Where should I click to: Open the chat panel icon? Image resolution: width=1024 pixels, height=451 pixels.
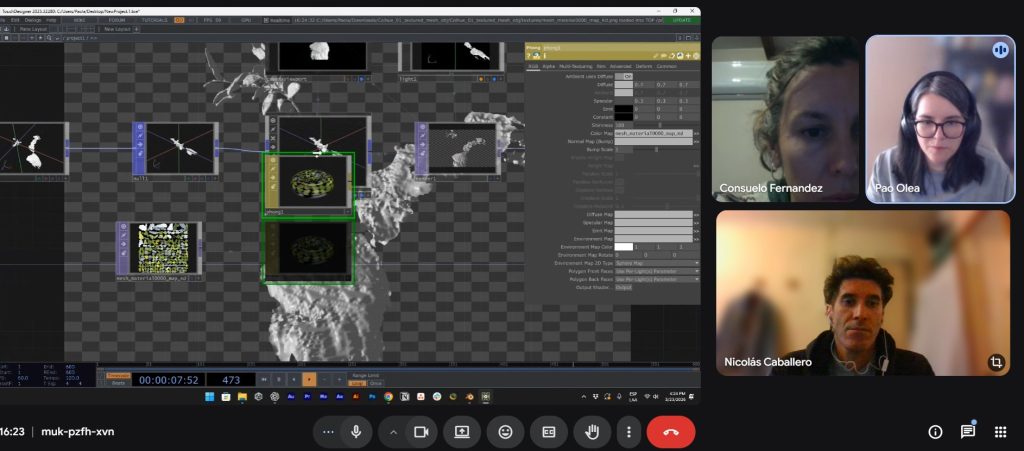[968, 432]
